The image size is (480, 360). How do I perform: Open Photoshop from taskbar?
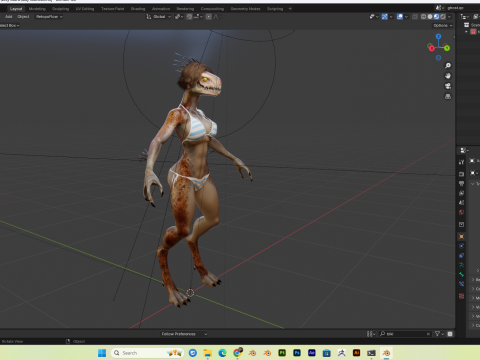(x=297, y=353)
